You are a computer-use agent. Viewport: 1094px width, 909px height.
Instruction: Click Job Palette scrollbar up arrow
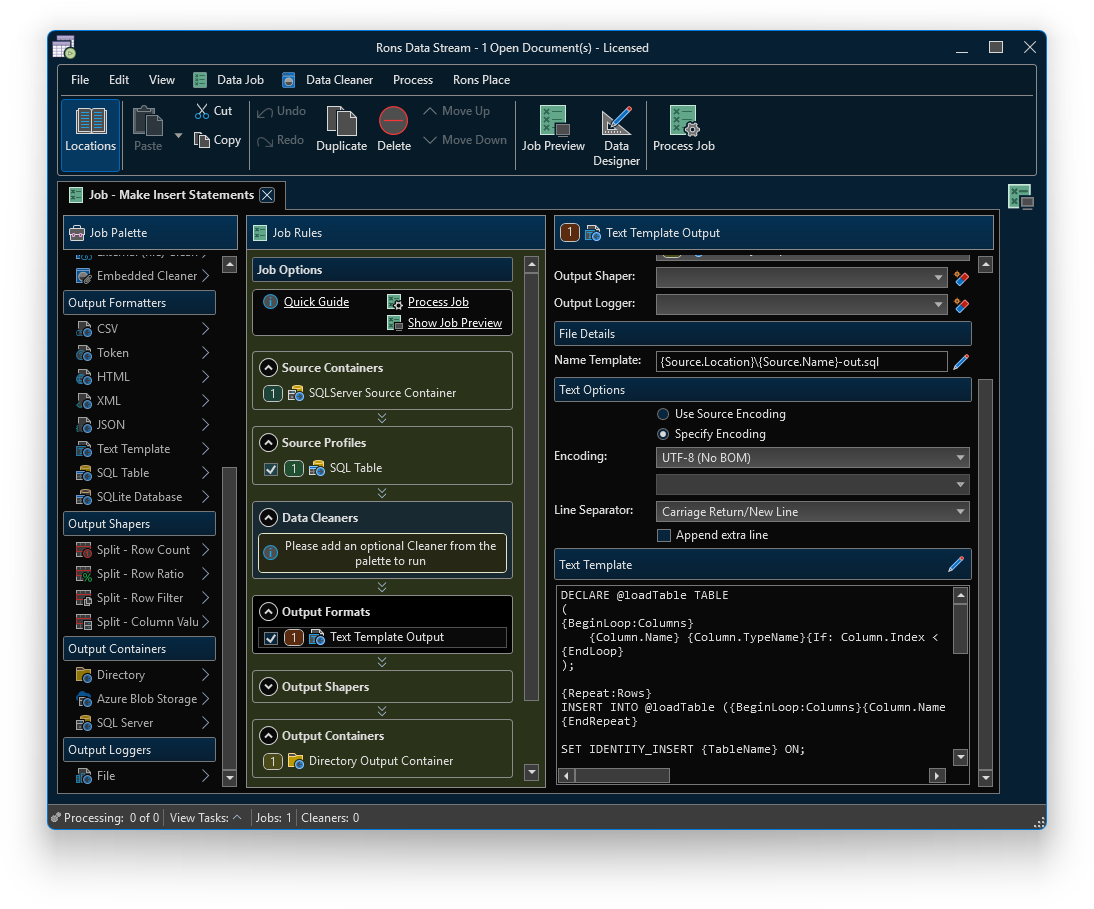tap(229, 264)
